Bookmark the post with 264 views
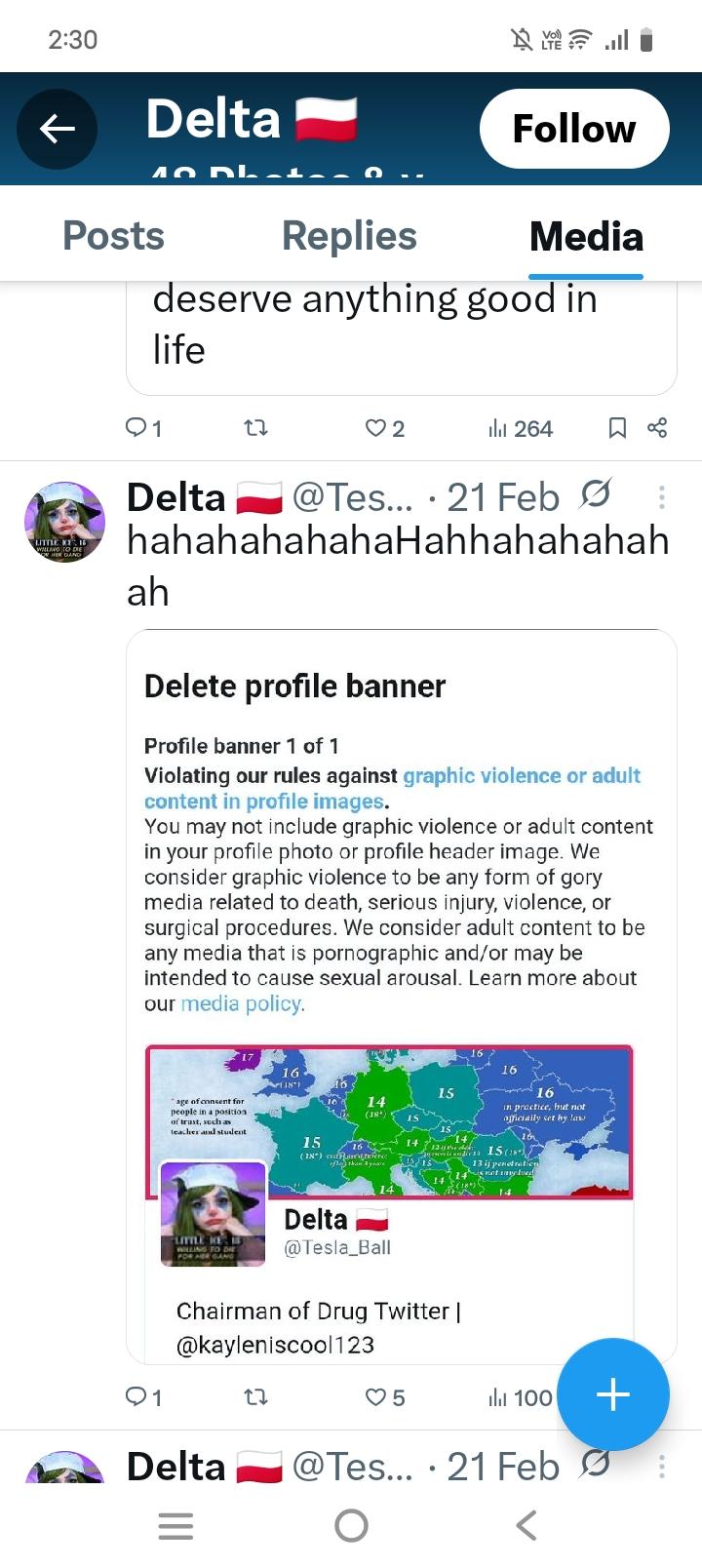This screenshot has width=702, height=1568. 617,428
